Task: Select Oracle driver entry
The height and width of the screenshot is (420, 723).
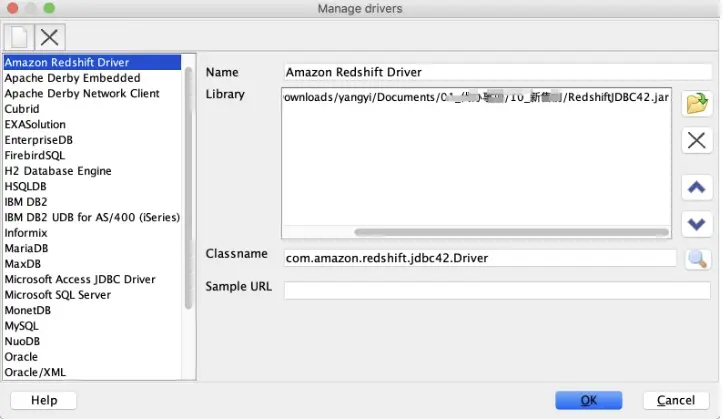Action: pos(92,357)
